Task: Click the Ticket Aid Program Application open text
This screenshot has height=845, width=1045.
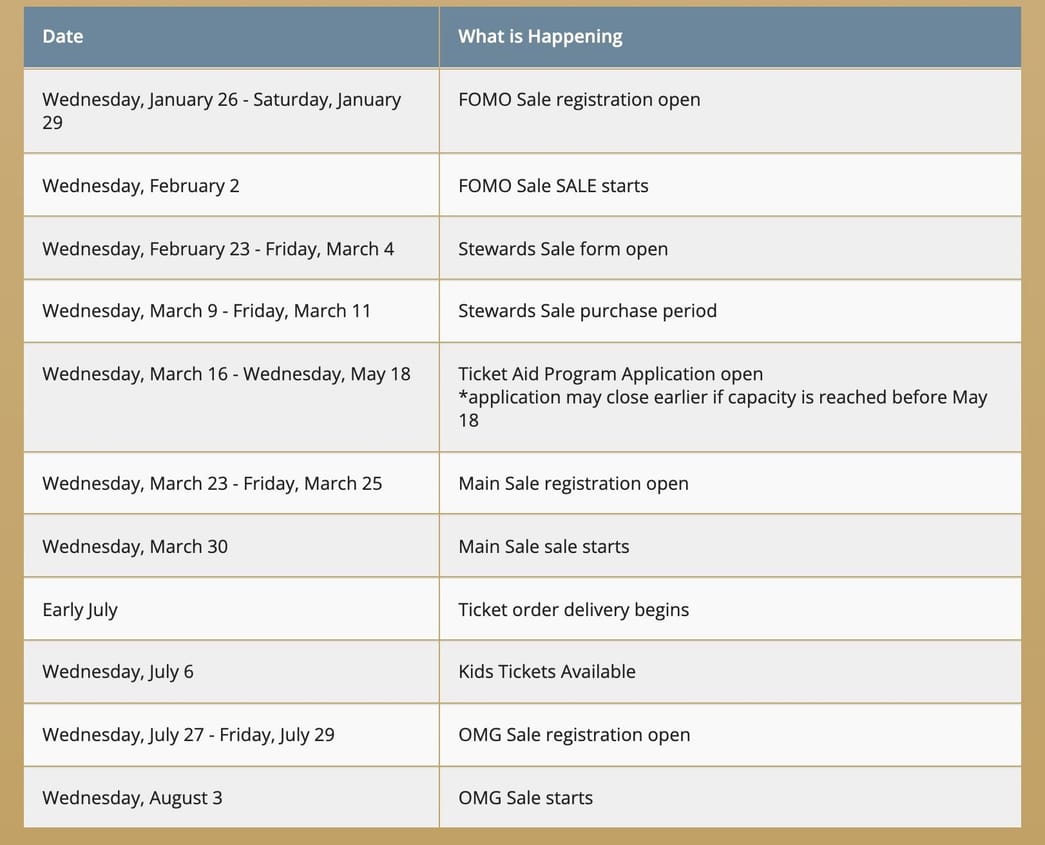Action: click(610, 374)
